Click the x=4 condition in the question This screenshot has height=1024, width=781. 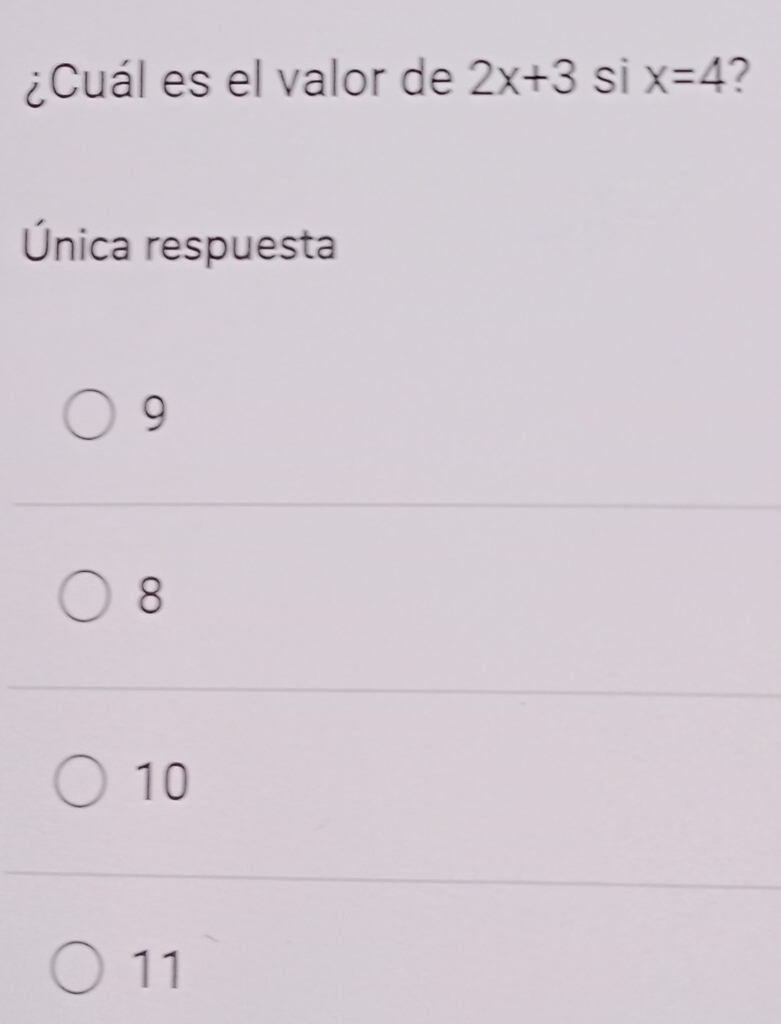pyautogui.click(x=684, y=79)
